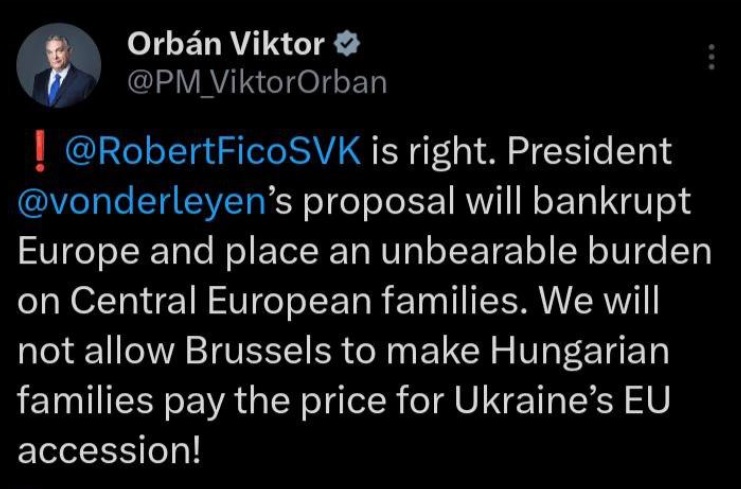Click the final word "accession!"
This screenshot has width=741, height=489.
click(110, 451)
